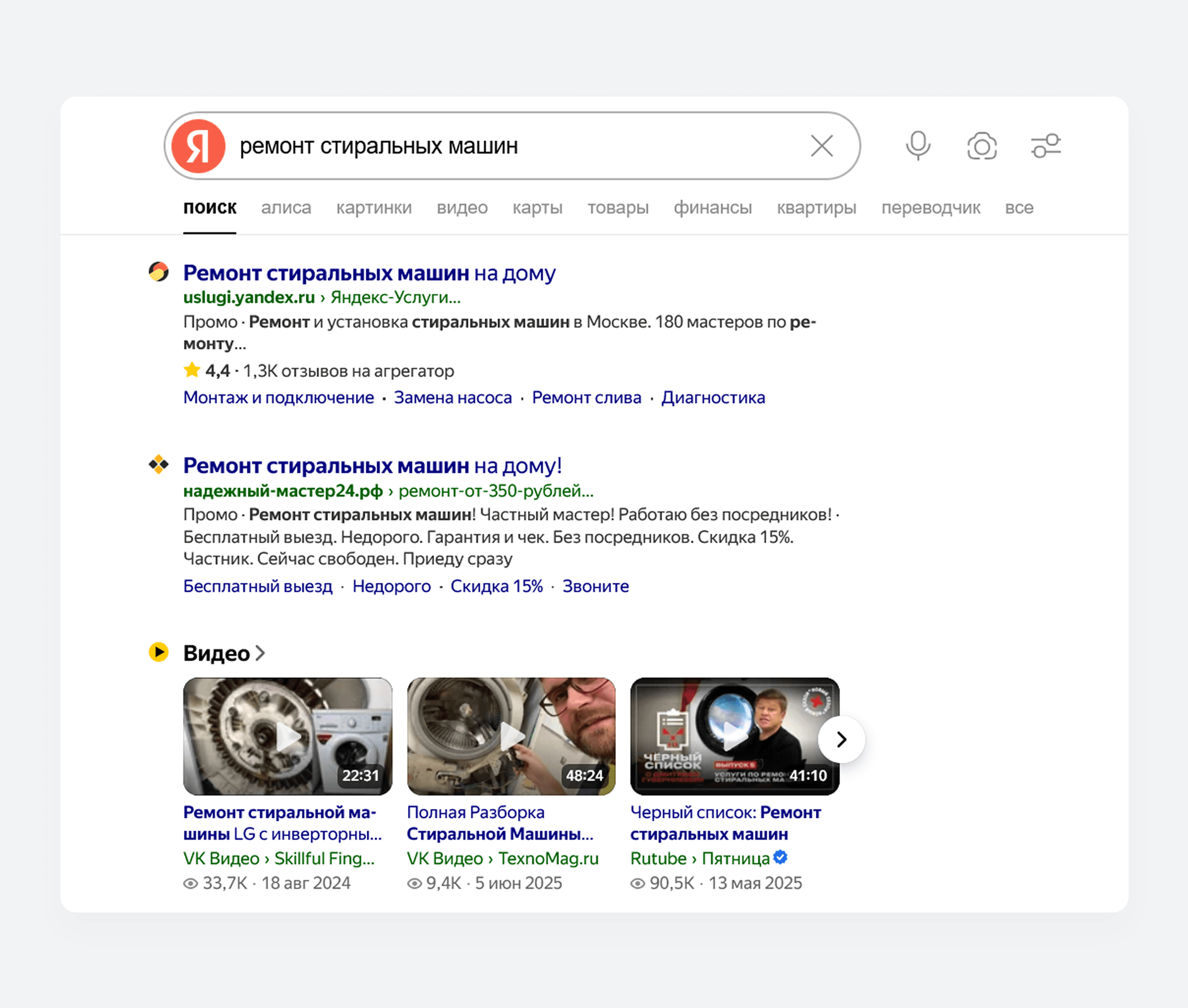Open the 'Скидка 15%' link
1188x1008 pixels.
496,586
